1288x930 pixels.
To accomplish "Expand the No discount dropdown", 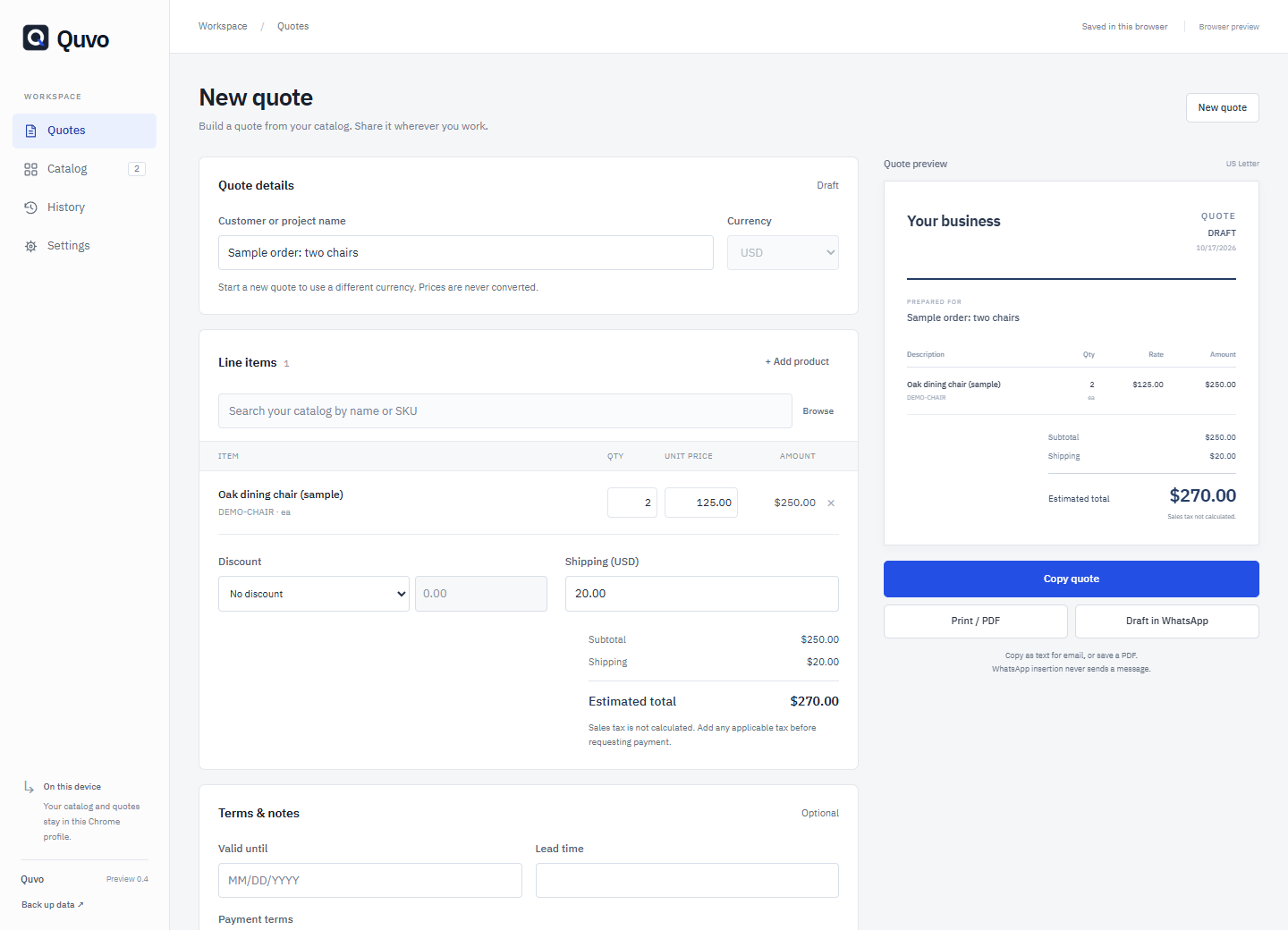I will 314,594.
